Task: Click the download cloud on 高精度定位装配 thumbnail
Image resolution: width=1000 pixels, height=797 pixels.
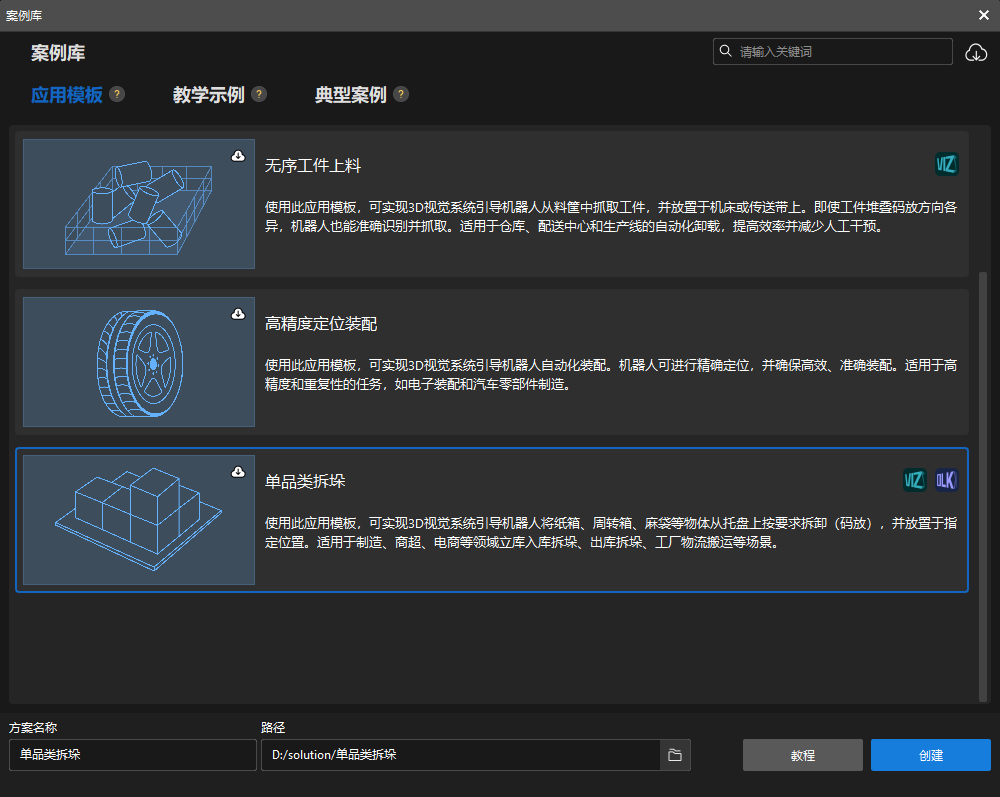Action: [x=238, y=313]
